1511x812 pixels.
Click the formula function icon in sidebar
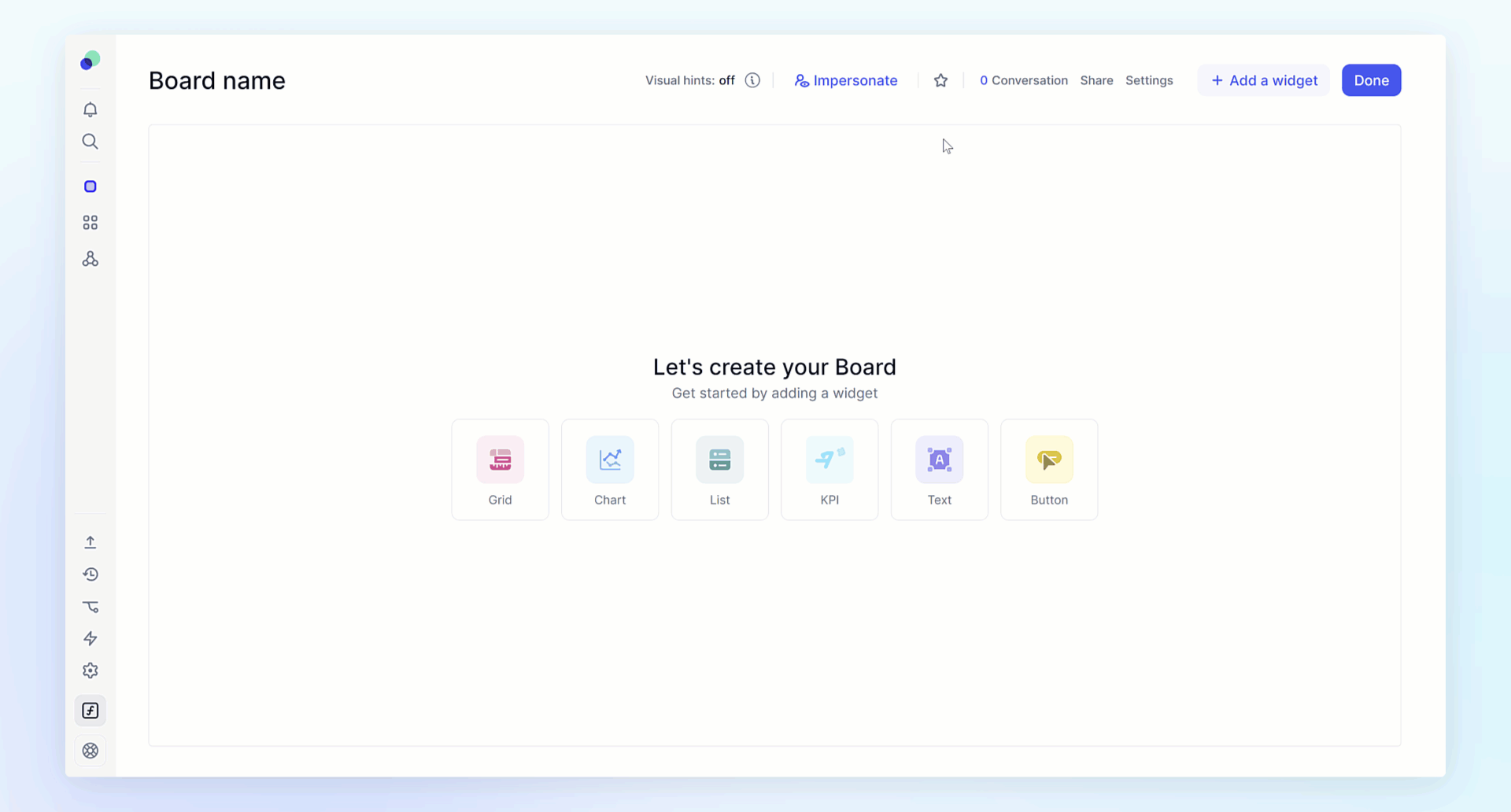pyautogui.click(x=91, y=710)
